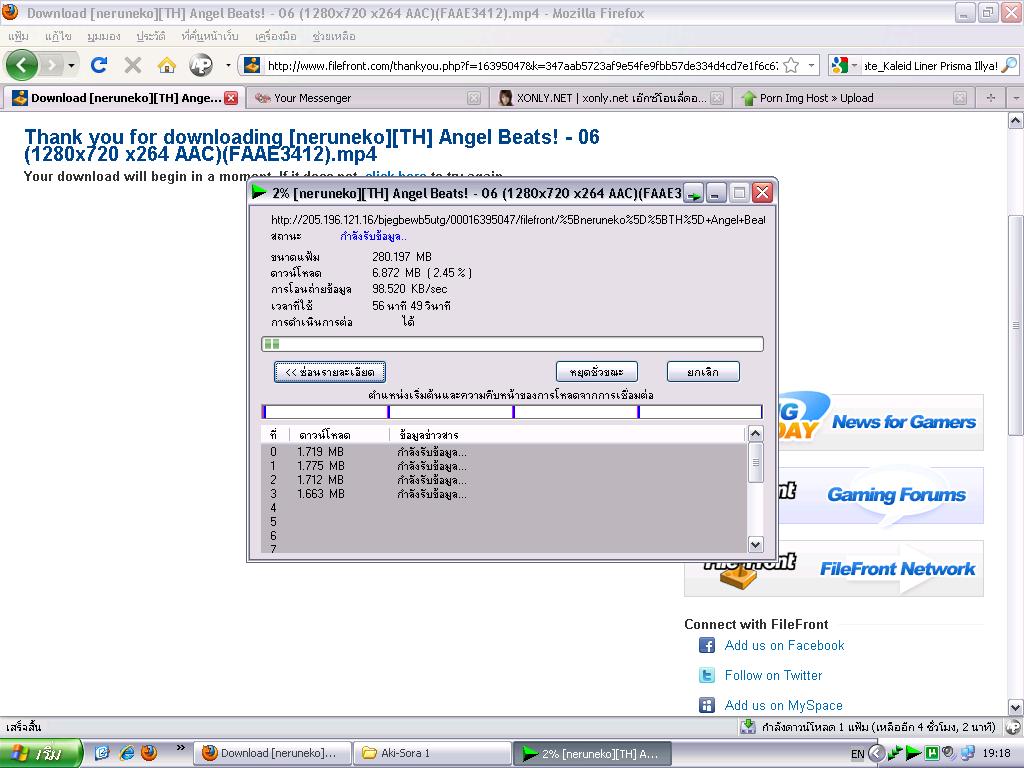Click the AP toolbar button
The width and height of the screenshot is (1024, 768).
click(200, 65)
